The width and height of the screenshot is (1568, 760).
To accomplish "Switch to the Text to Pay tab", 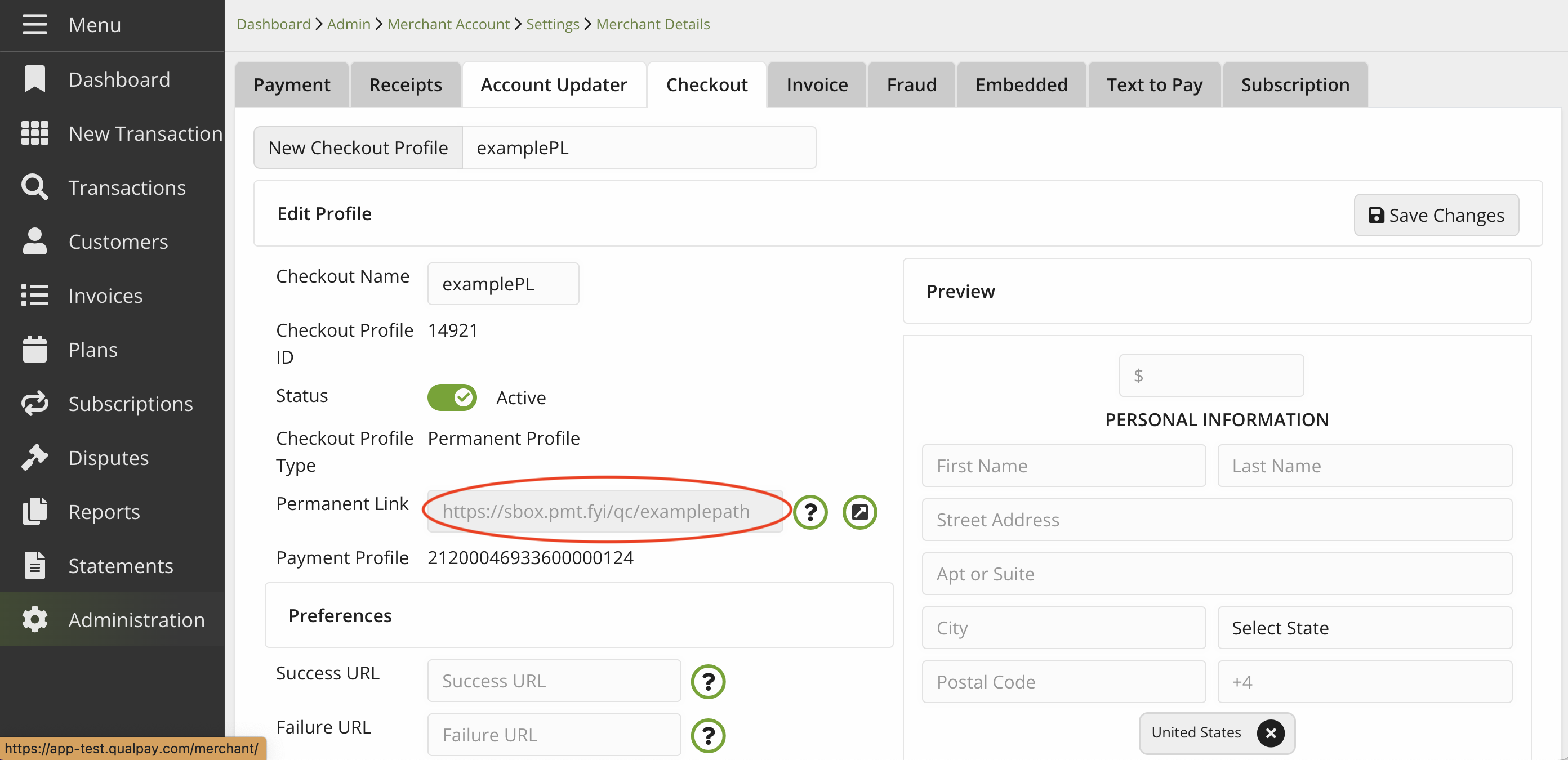I will (1154, 84).
